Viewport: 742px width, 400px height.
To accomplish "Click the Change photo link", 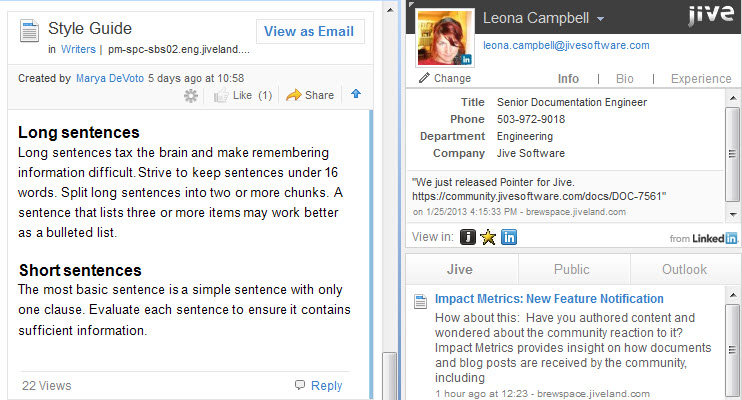I will (452, 78).
